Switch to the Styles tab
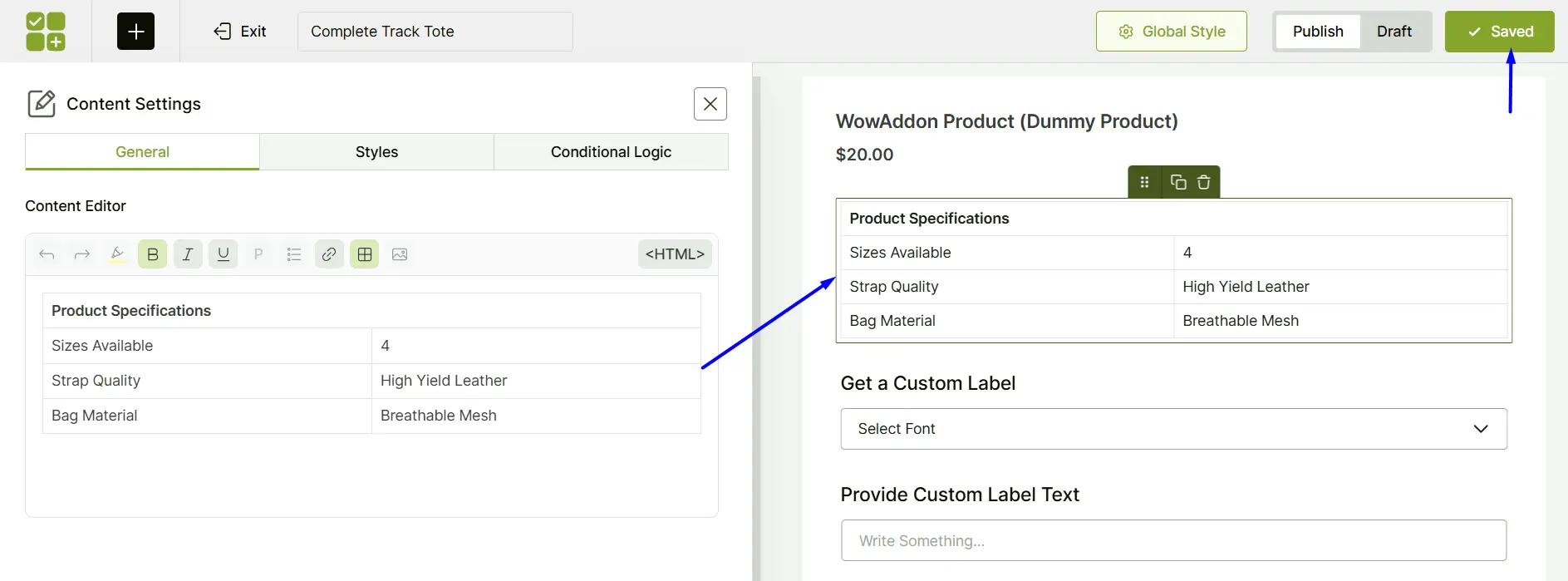Viewport: 1568px width, 581px height. coord(376,152)
